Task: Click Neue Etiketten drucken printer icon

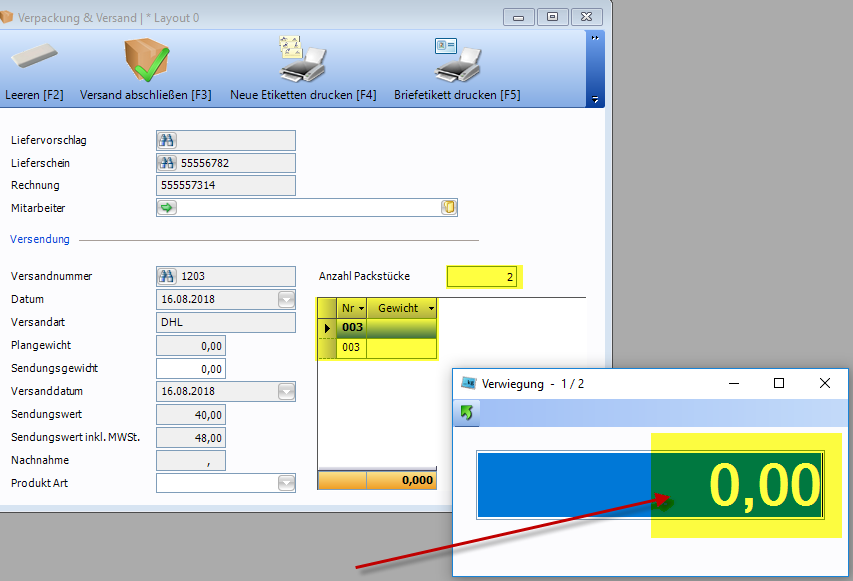Action: point(302,60)
